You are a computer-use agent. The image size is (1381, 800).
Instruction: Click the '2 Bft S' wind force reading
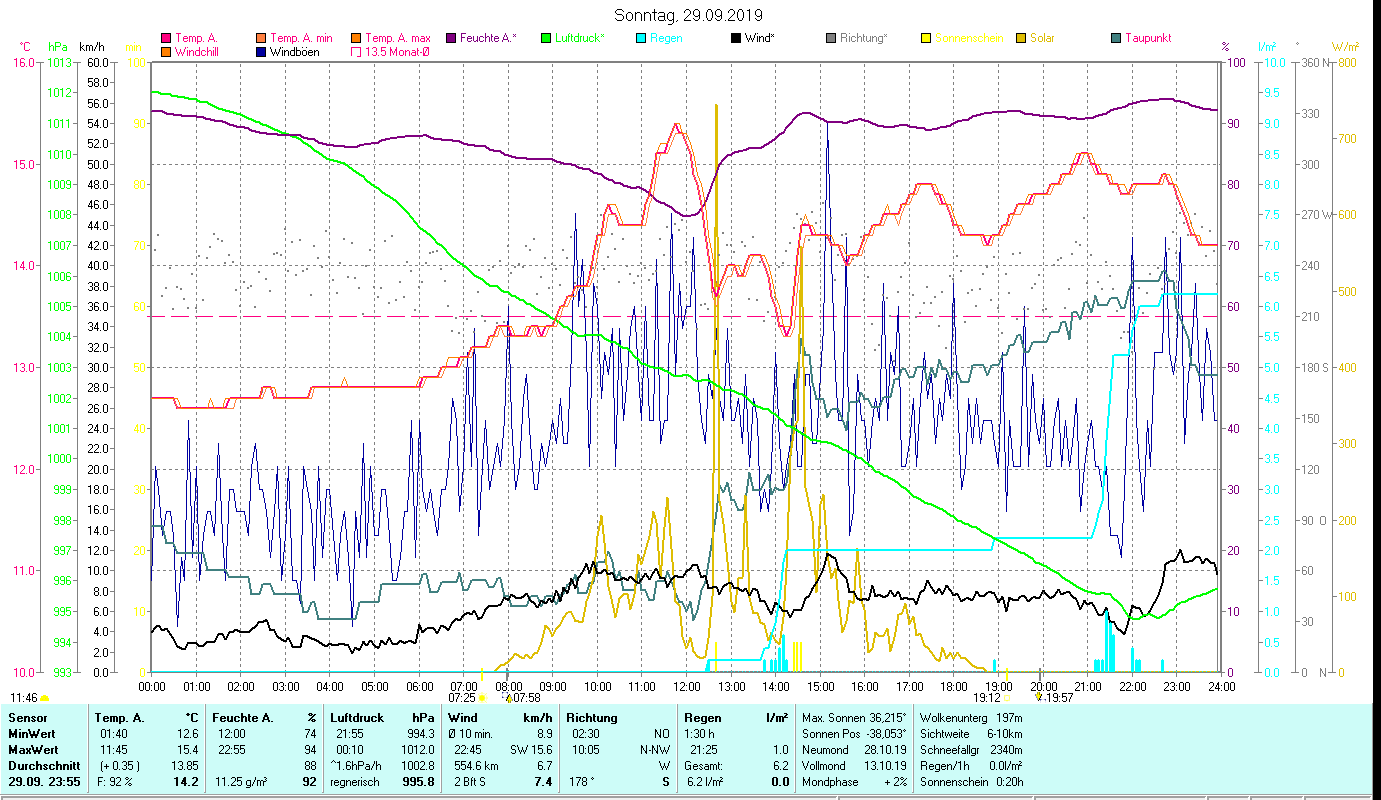point(468,782)
